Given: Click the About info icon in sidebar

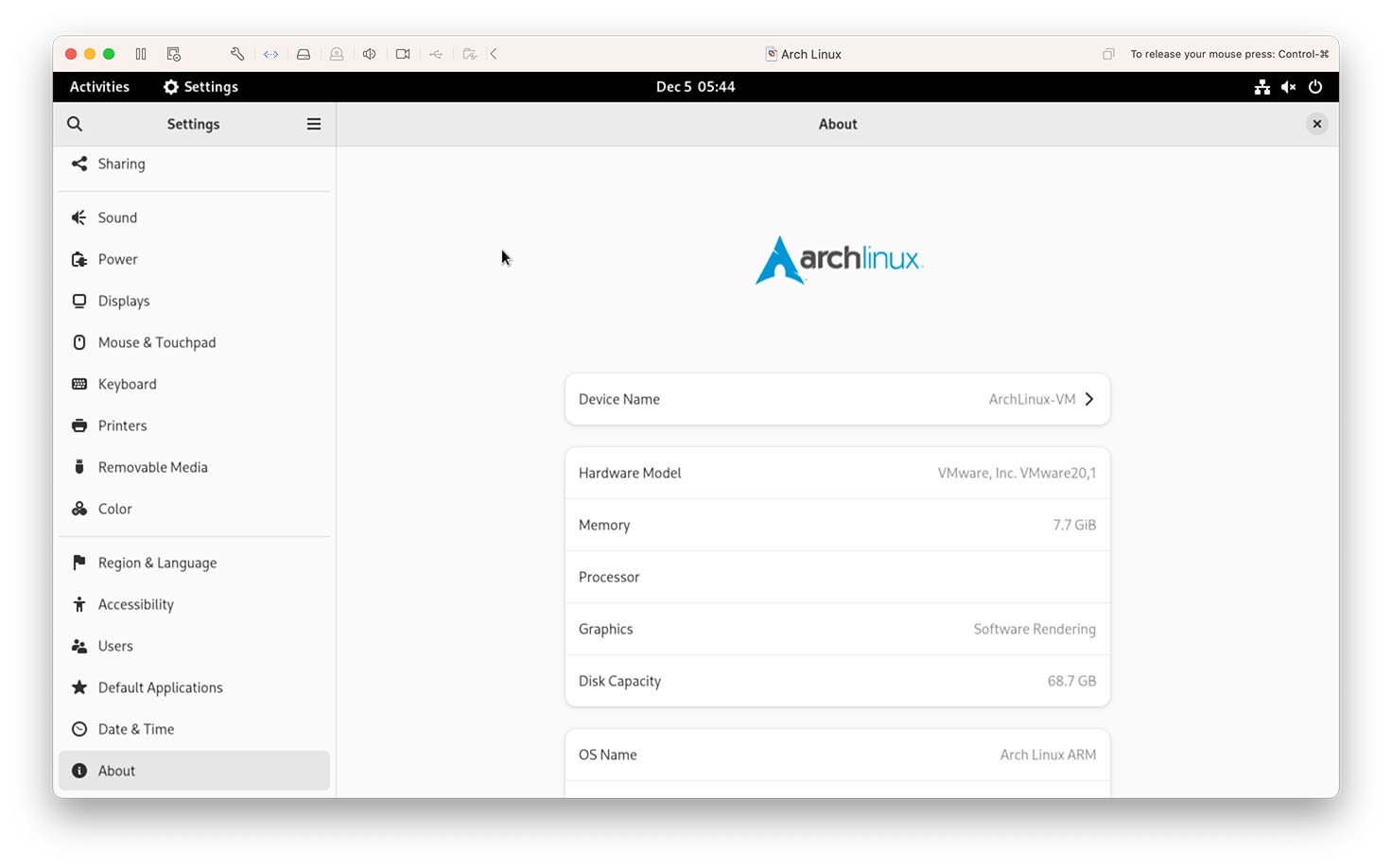Looking at the screenshot, I should pos(79,771).
